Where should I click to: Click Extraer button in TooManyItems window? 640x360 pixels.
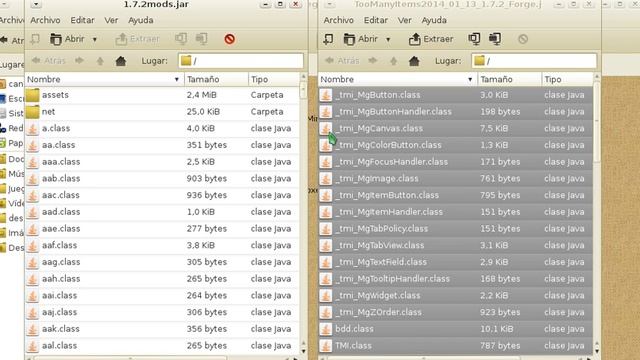click(x=431, y=39)
